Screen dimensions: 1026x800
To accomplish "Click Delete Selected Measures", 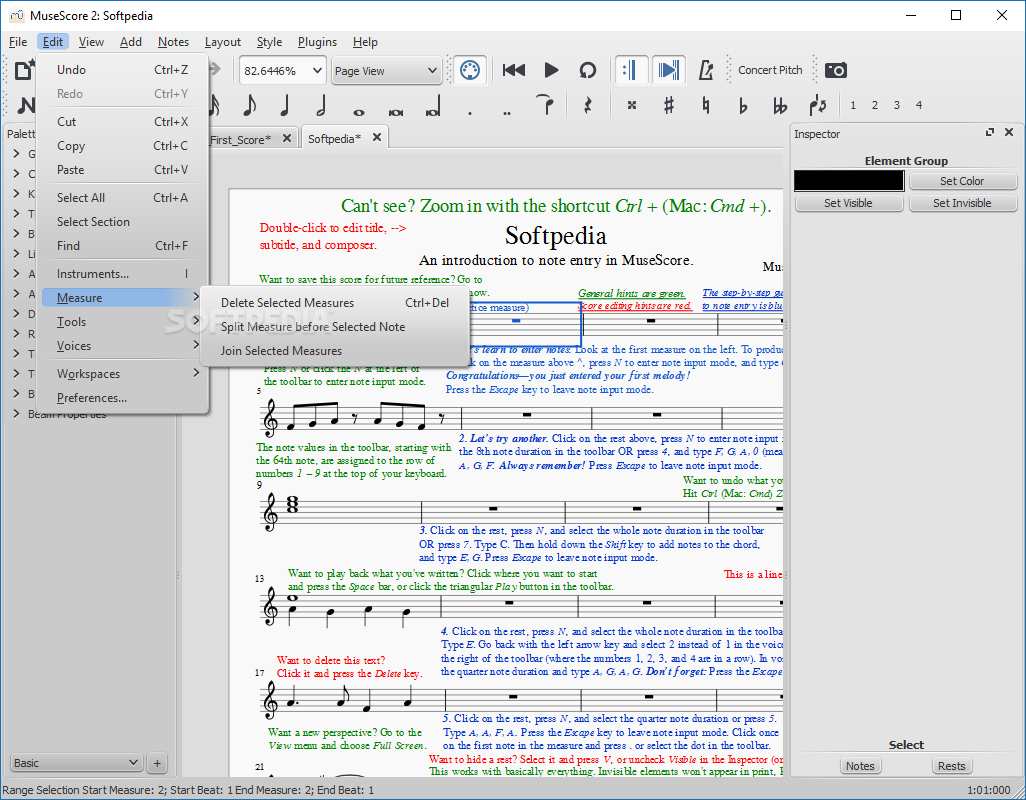I will tap(335, 303).
